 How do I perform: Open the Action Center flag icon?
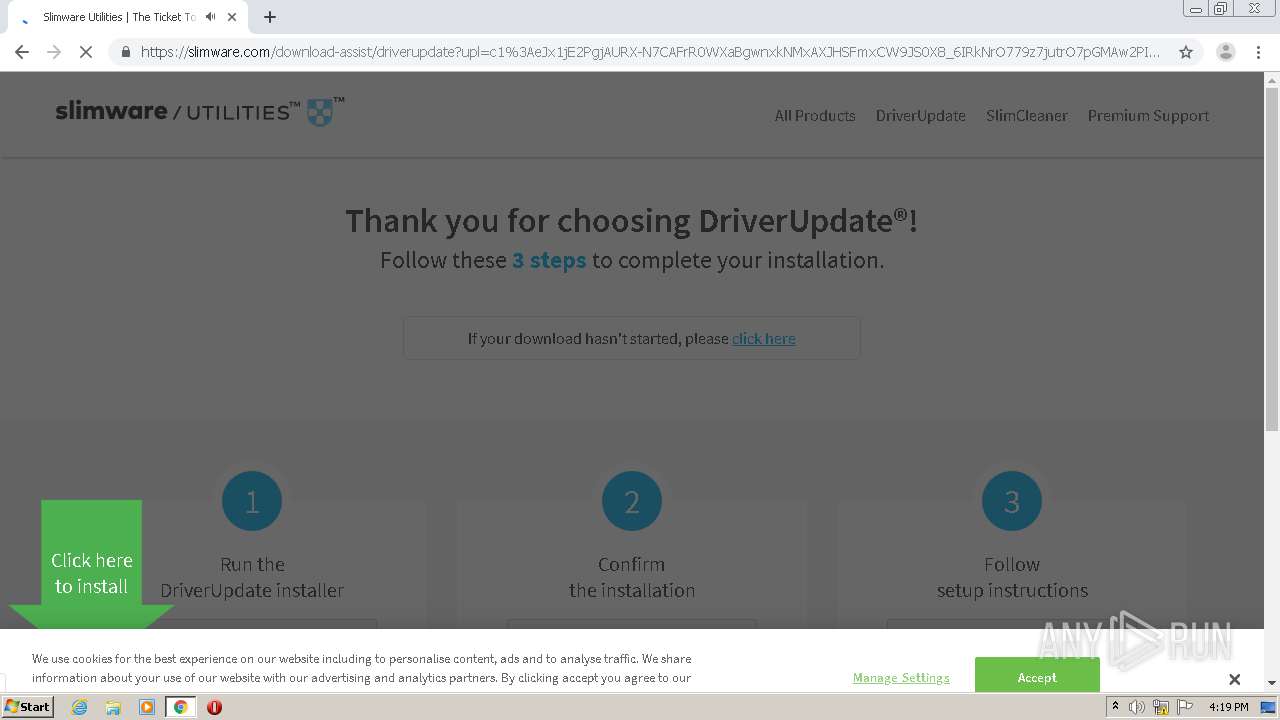pos(1185,707)
